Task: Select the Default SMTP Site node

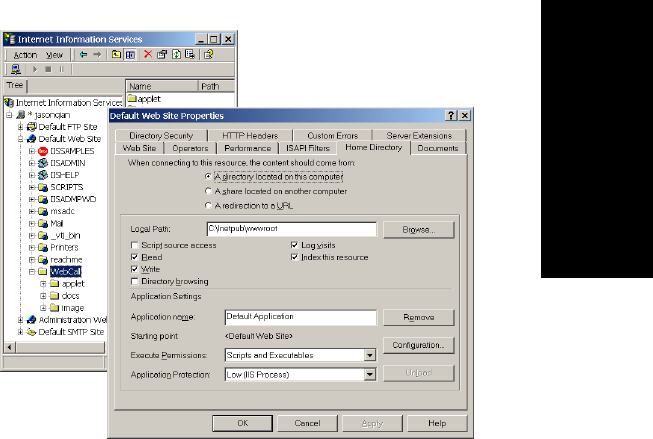Action: pos(71,332)
